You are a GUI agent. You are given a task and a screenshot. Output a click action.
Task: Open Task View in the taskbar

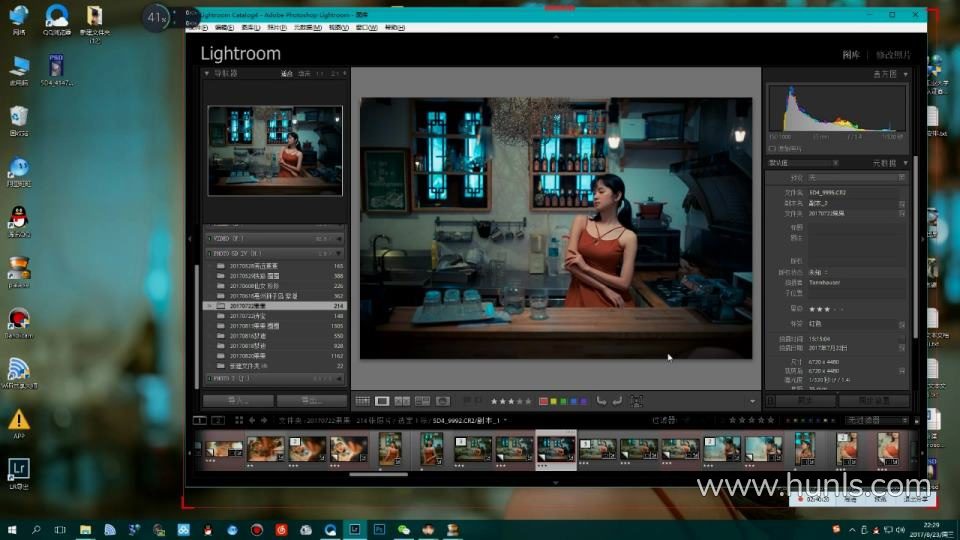click(x=60, y=530)
